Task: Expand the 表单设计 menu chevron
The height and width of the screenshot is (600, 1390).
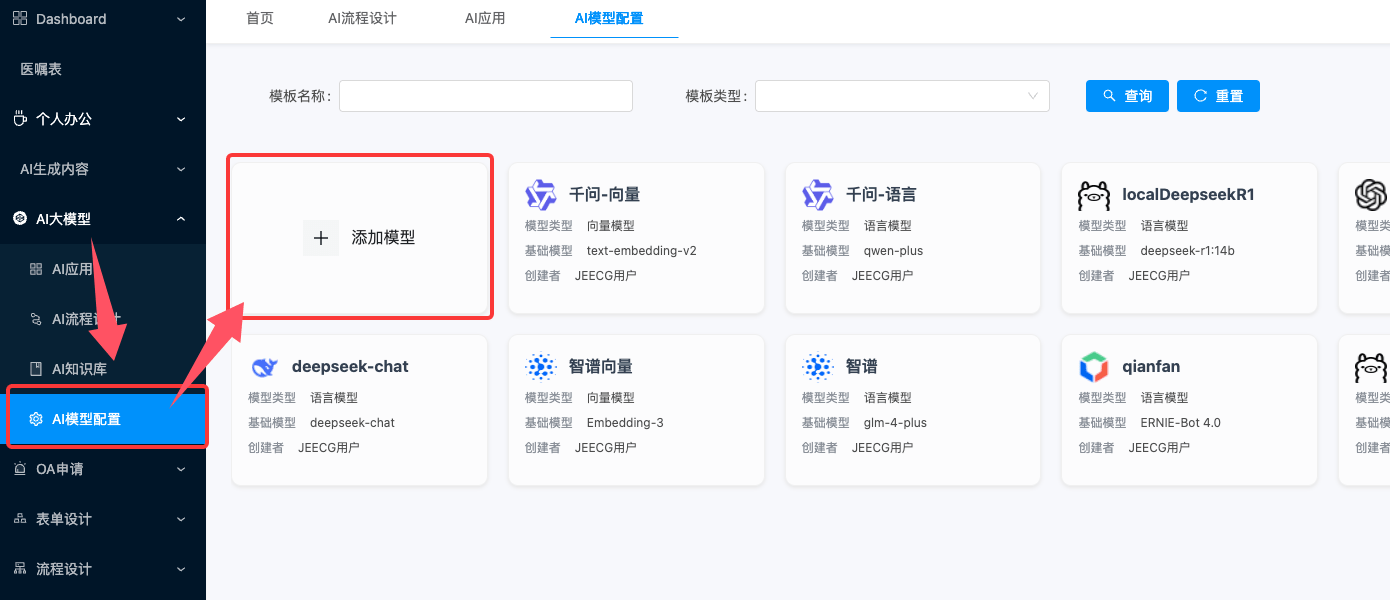Action: 181,519
